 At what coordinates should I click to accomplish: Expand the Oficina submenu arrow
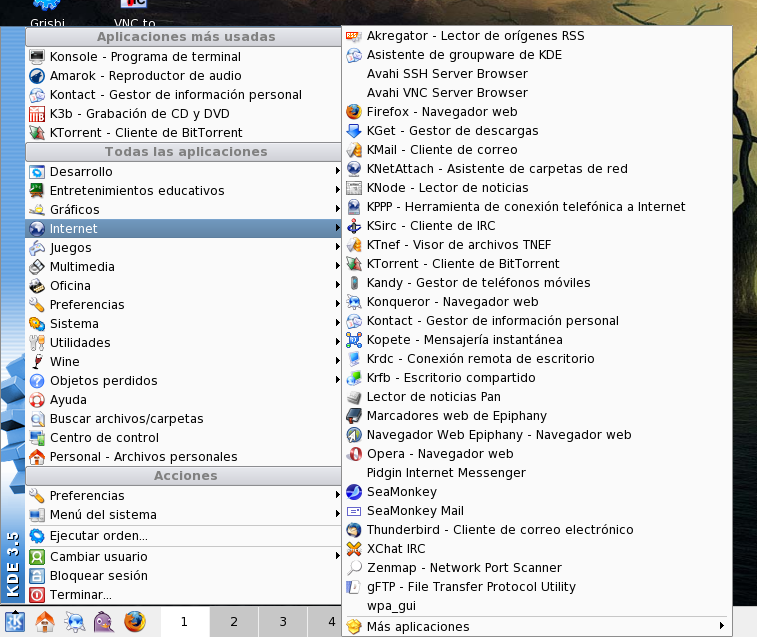coord(337,284)
